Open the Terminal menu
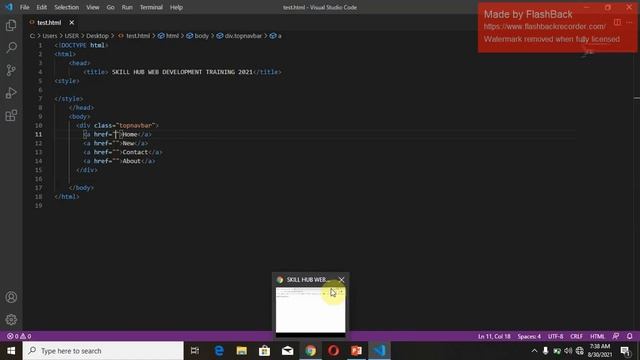Screen dimensions: 640x360 tap(151, 7)
